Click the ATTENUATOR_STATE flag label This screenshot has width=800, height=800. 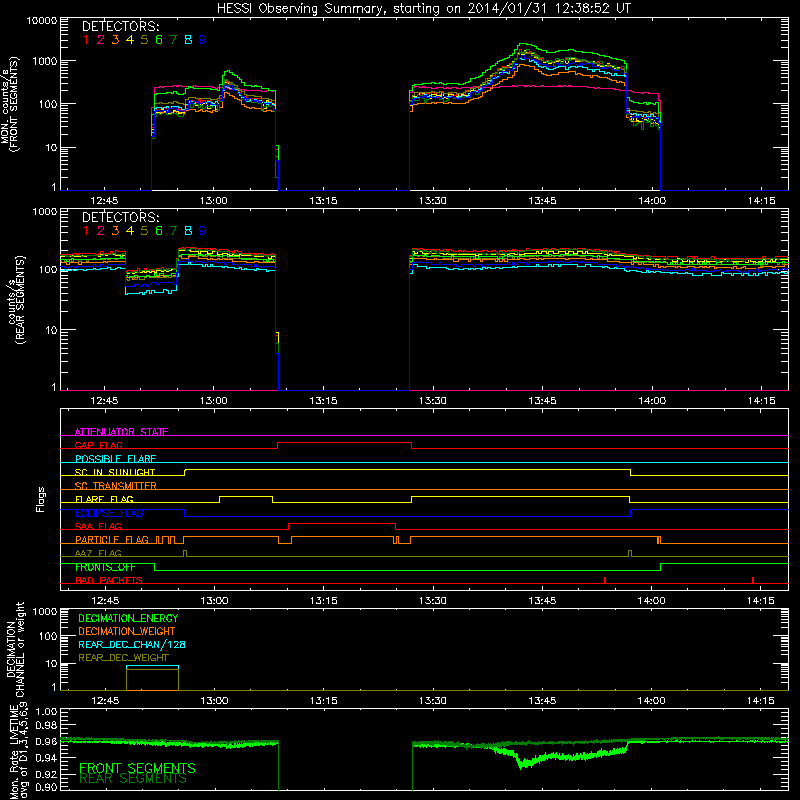point(121,432)
